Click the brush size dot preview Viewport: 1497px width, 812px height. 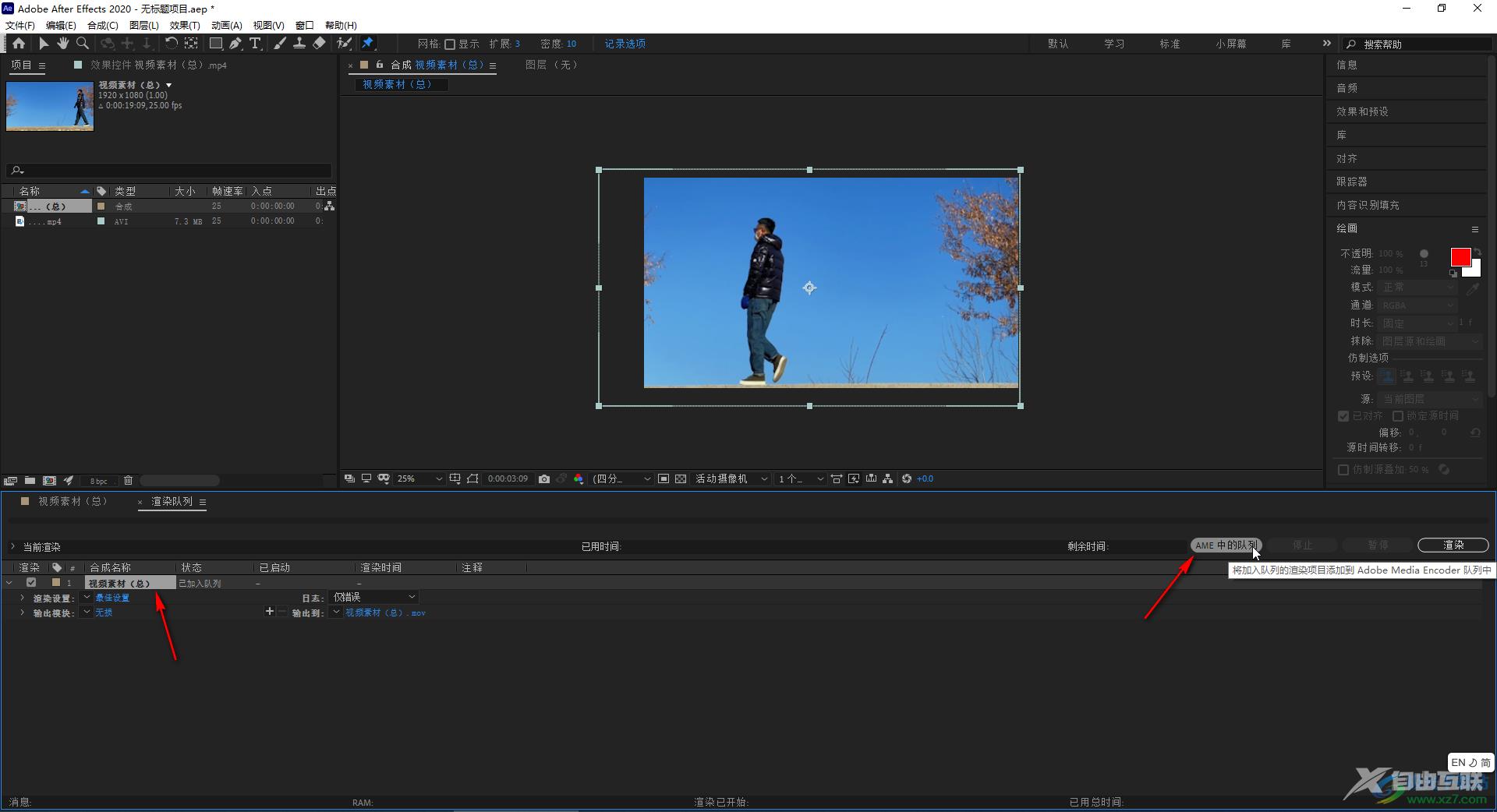point(1424,254)
